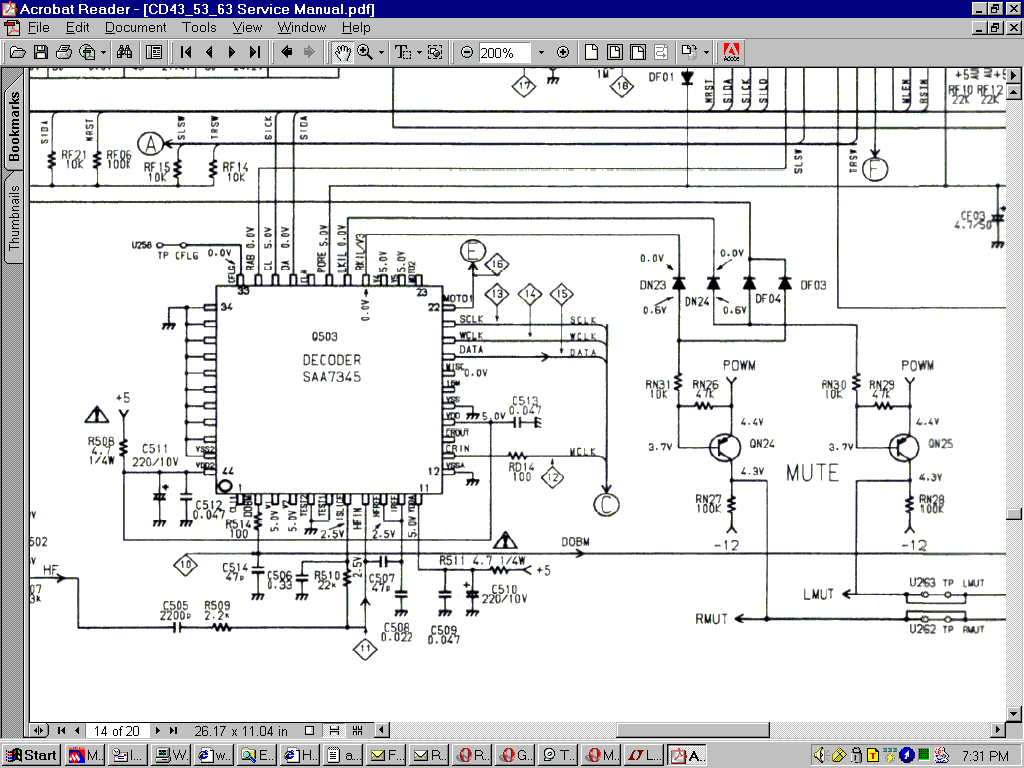Go to previous page in toolbar
The width and height of the screenshot is (1024, 768).
209,52
